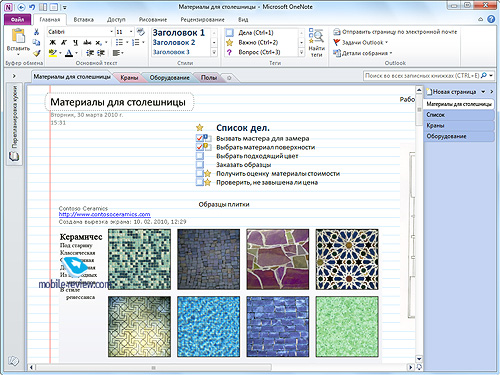Expand the styles gallery more arrow

tap(214, 52)
